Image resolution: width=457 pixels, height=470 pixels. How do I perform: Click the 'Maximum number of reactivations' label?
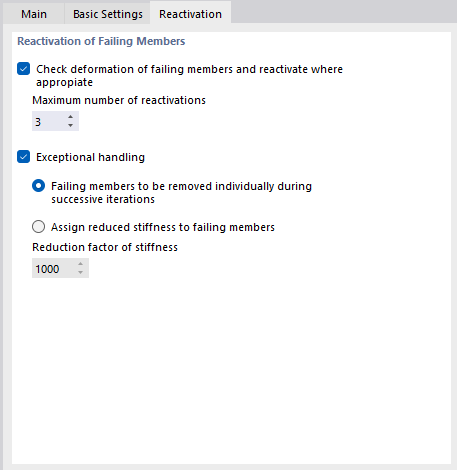coord(119,100)
